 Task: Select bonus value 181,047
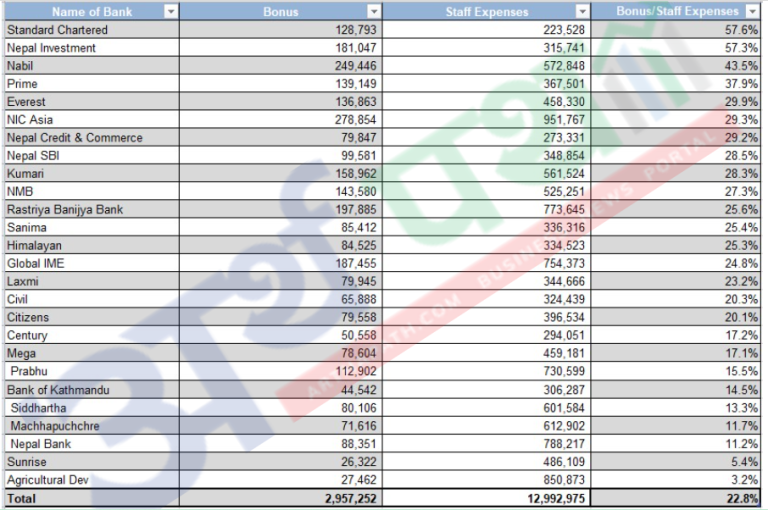point(281,48)
